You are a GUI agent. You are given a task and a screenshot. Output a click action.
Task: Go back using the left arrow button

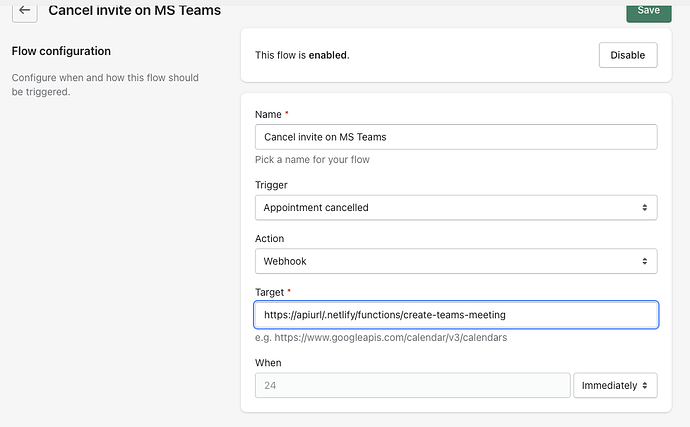pyautogui.click(x=24, y=11)
